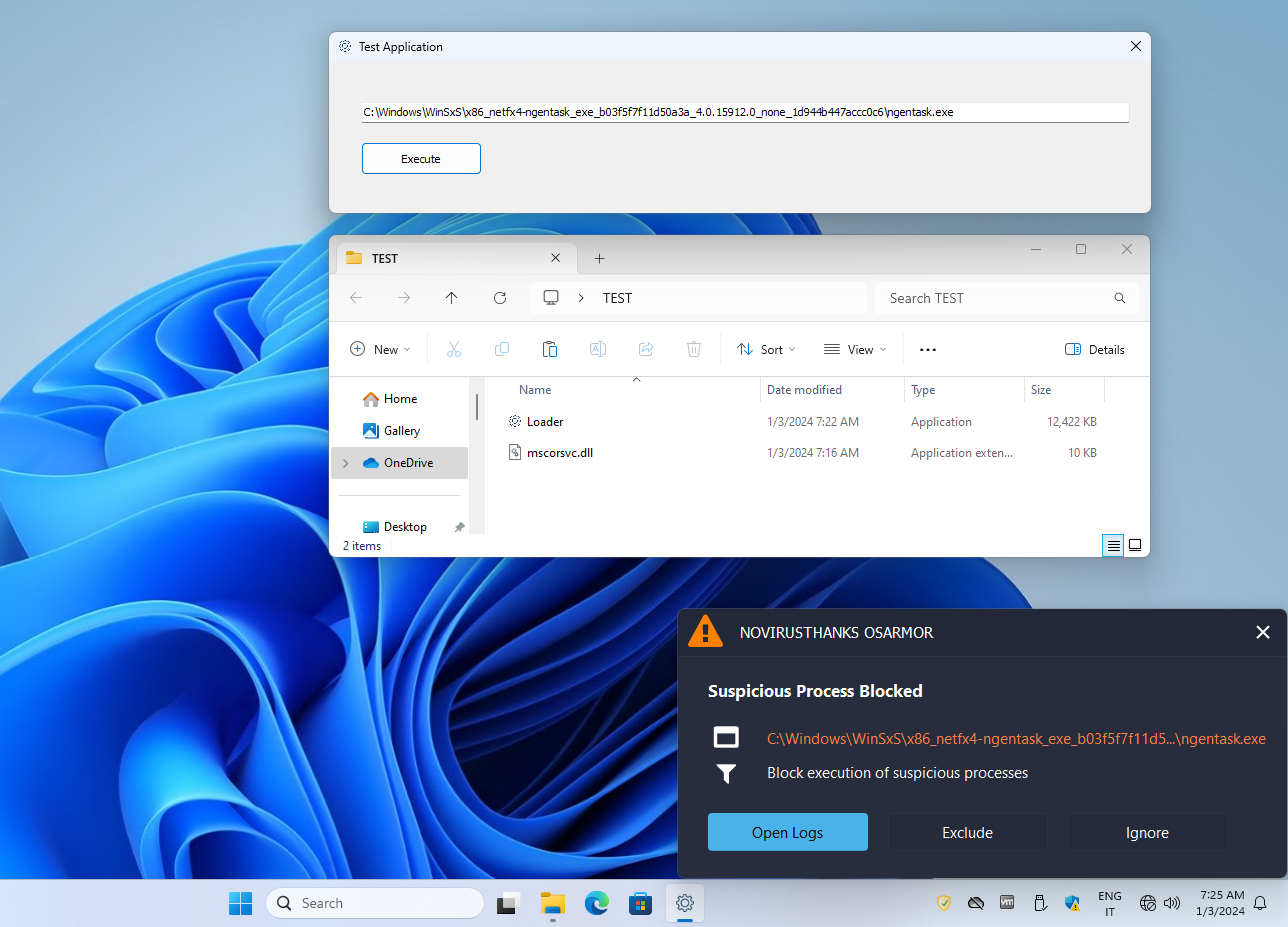The image size is (1288, 927).
Task: Open the View dropdown menu
Action: (854, 349)
